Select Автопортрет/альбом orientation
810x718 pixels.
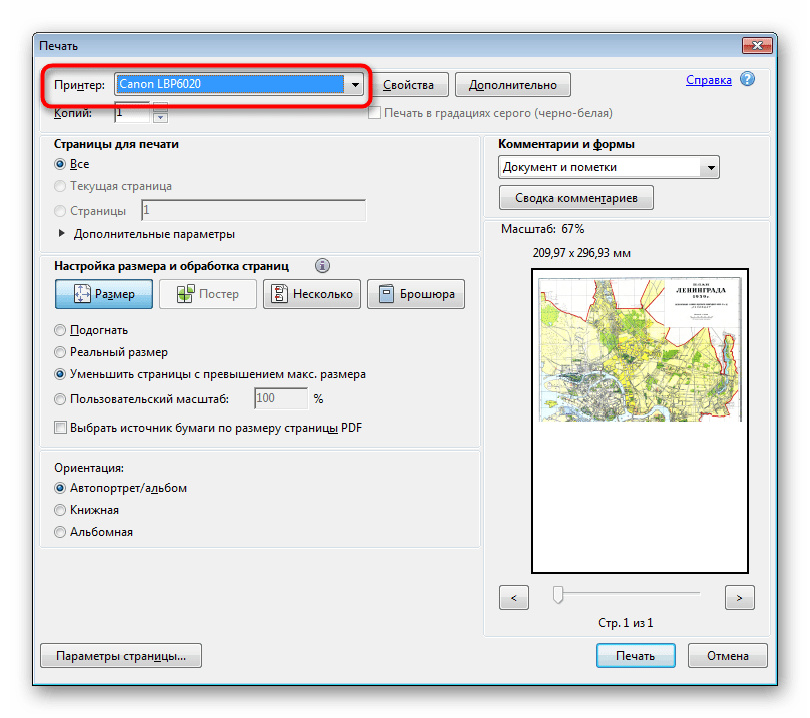(x=60, y=488)
